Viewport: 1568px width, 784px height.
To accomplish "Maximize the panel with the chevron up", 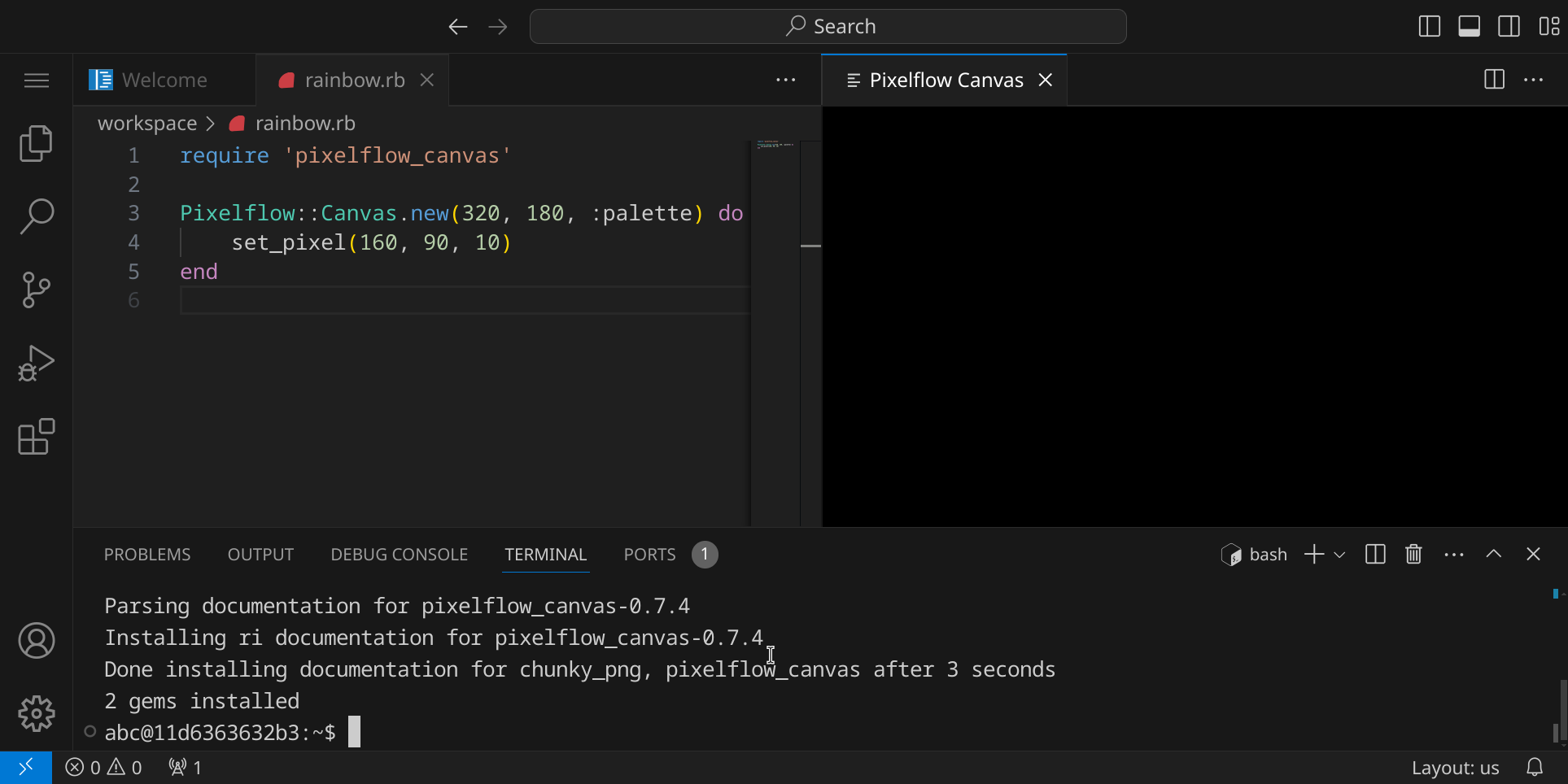I will 1493,555.
